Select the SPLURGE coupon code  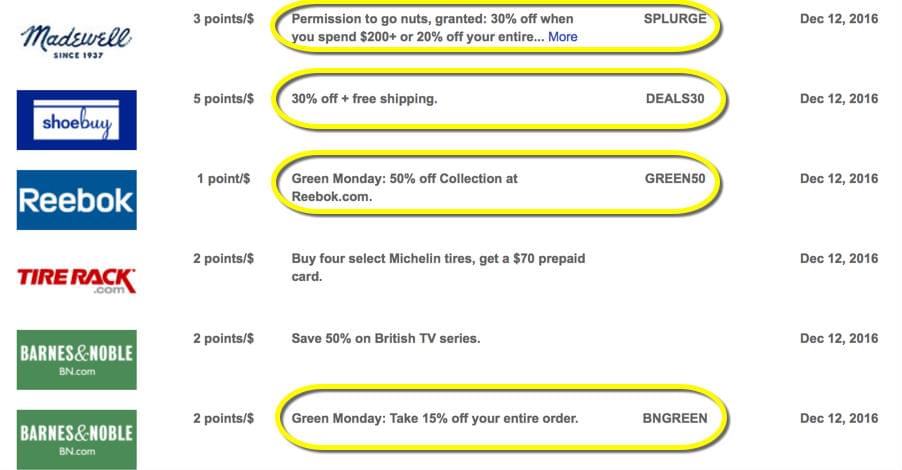point(675,19)
